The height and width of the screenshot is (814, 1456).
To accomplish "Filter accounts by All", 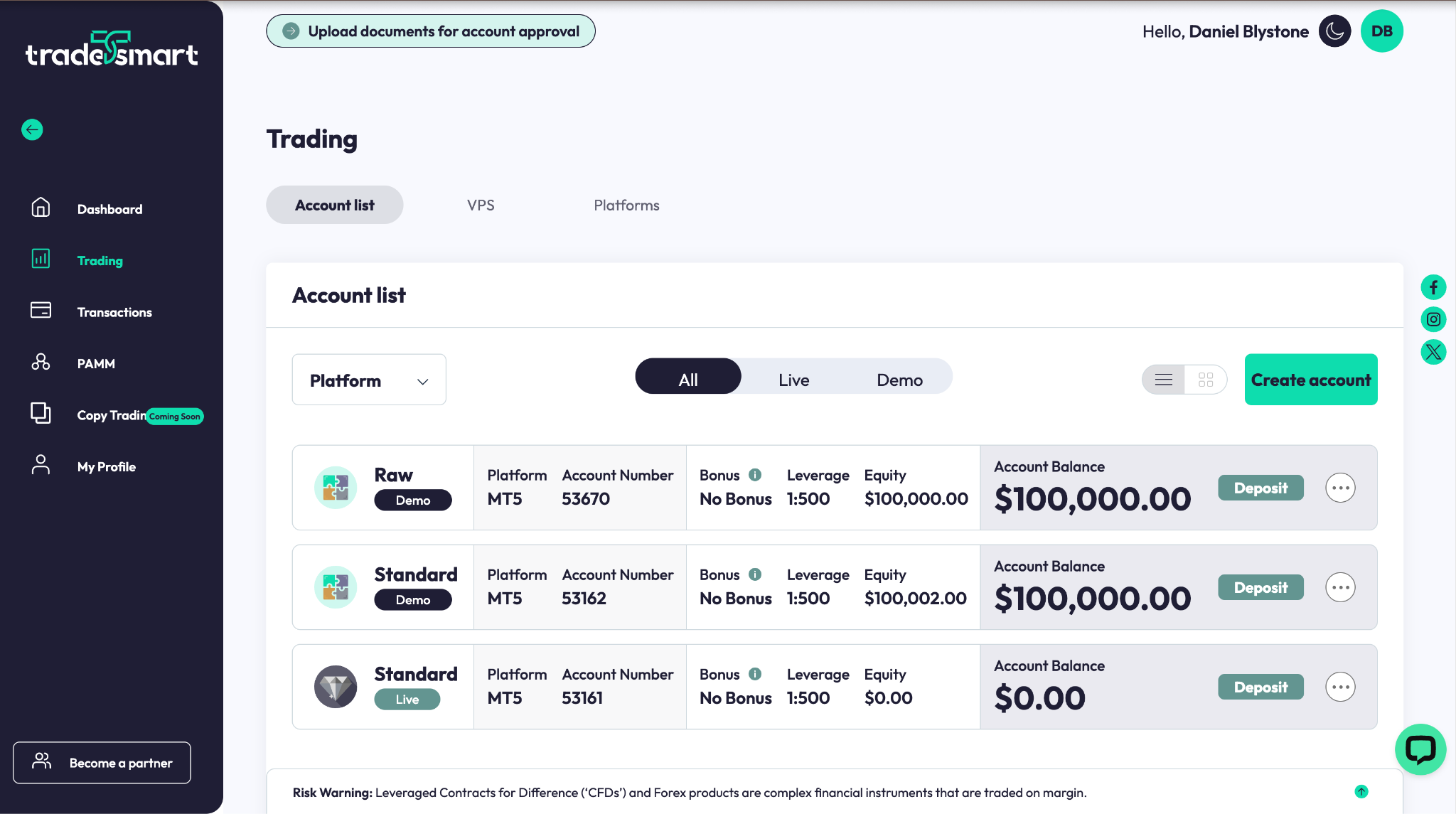I will tap(688, 376).
